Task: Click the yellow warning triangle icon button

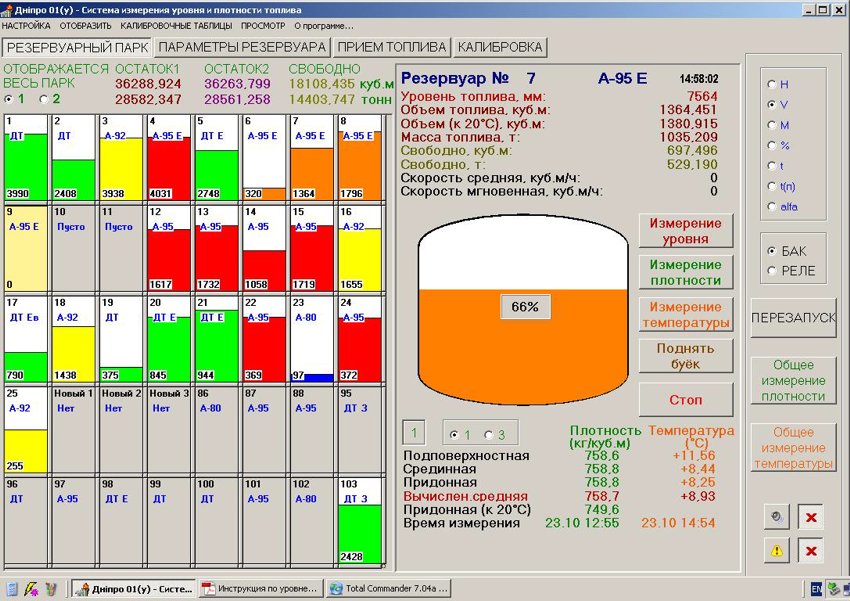Action: (777, 551)
